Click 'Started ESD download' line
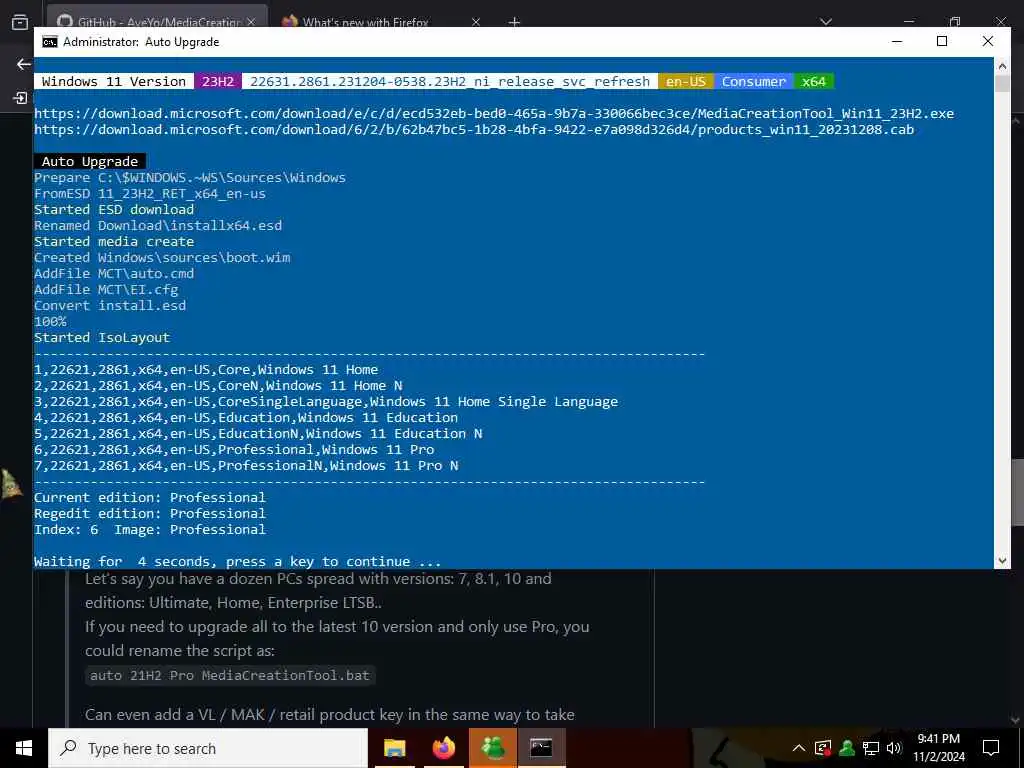Viewport: 1024px width, 768px height. click(x=114, y=210)
